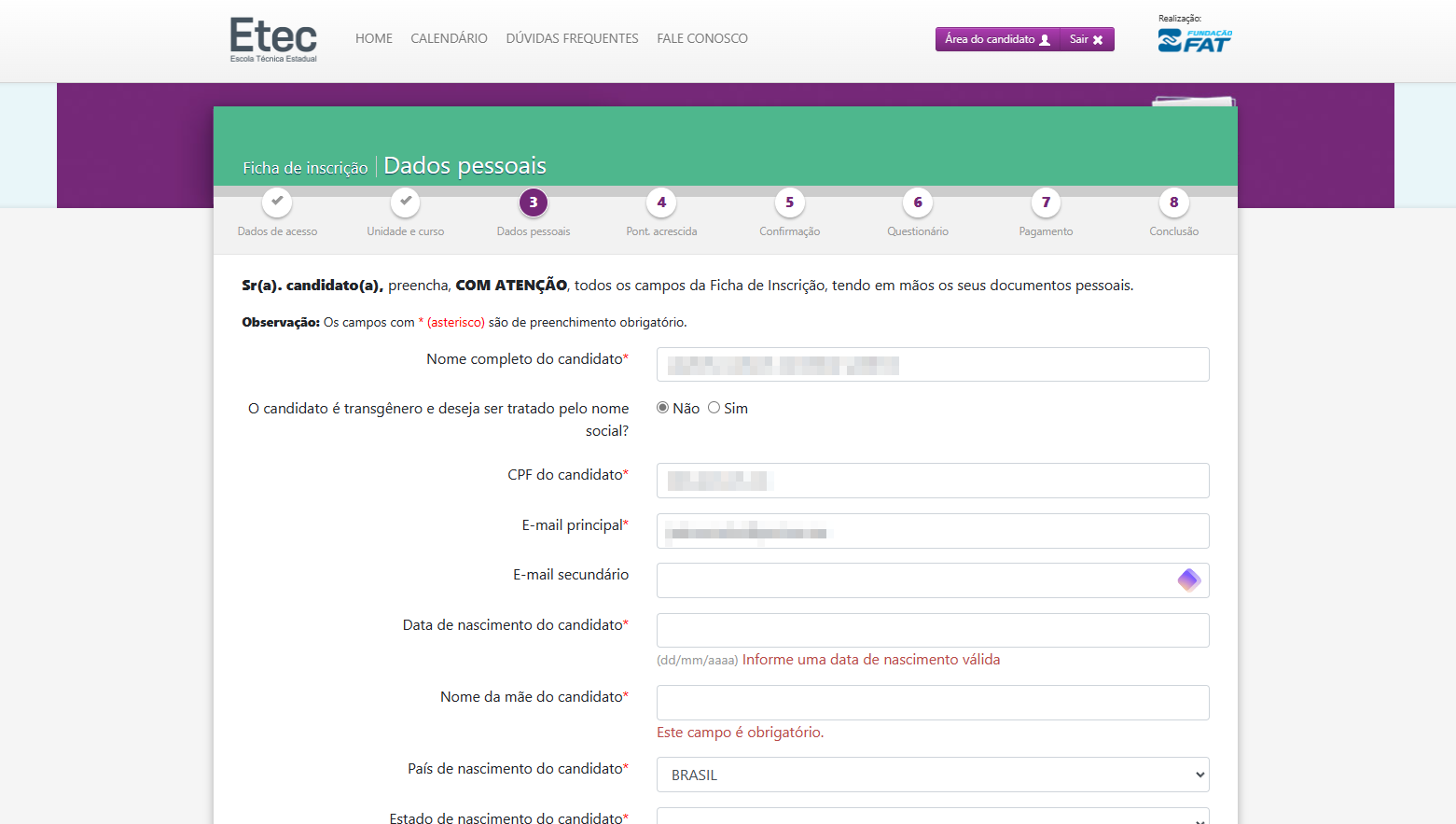Click the Etec logo
This screenshot has width=1456, height=824.
pos(273,39)
